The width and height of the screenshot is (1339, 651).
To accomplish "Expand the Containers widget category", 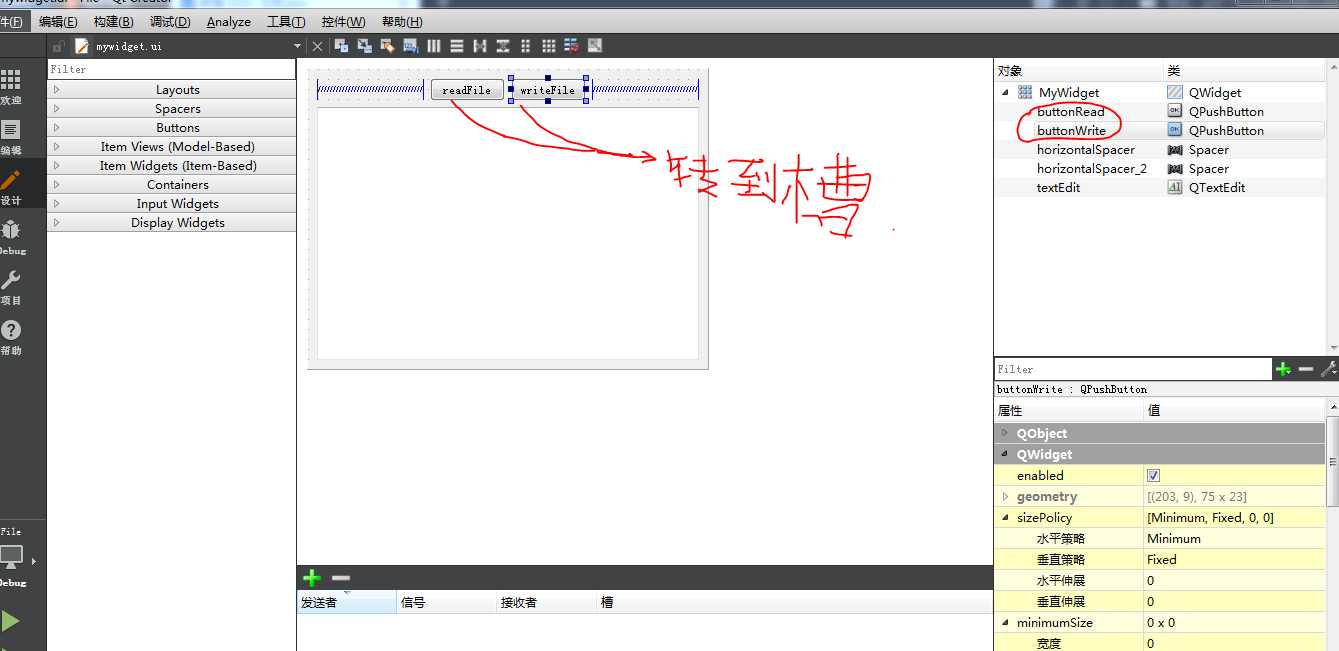I will pos(57,185).
